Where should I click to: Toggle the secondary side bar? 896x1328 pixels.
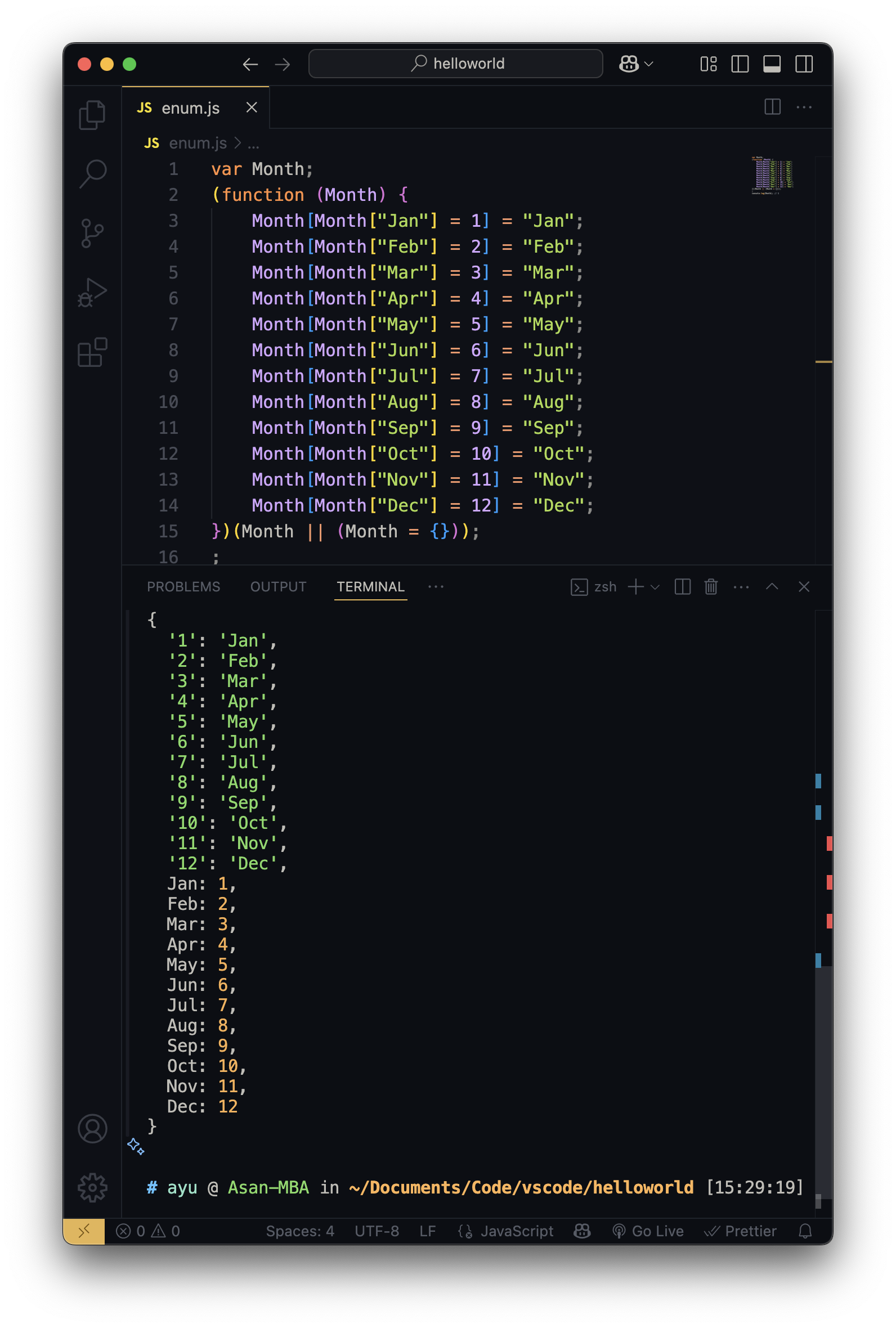pos(804,64)
